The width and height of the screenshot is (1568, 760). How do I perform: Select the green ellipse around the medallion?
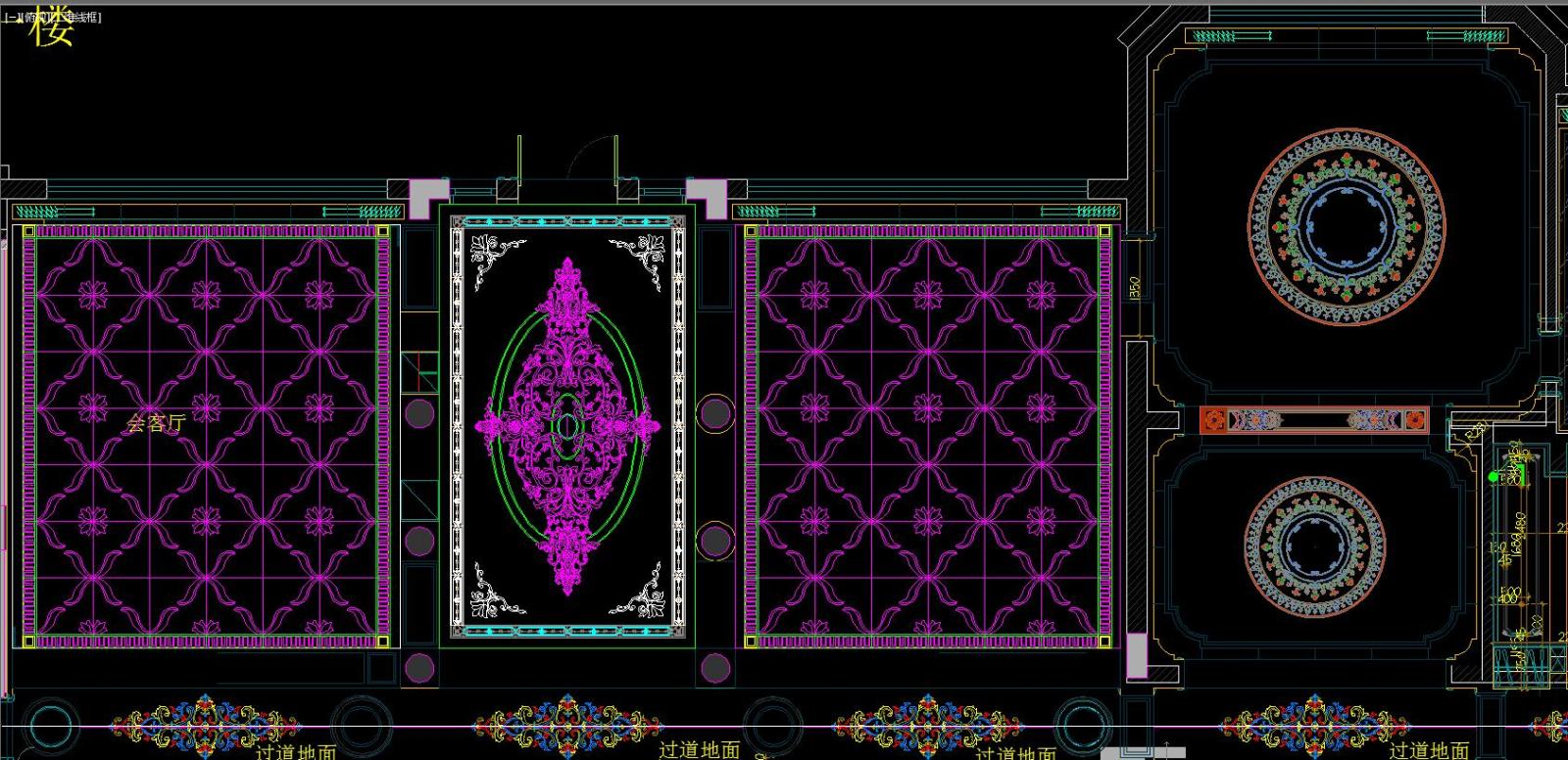pos(567,427)
